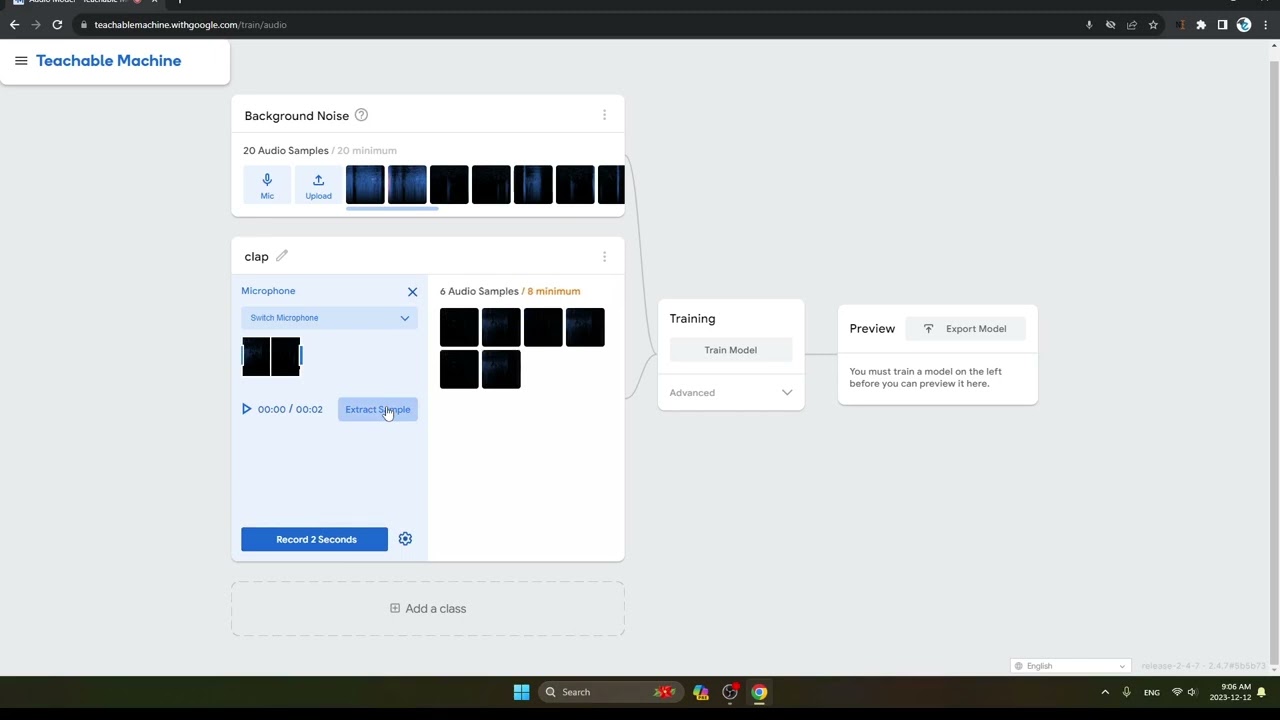Click the browser back arrow

[15, 25]
